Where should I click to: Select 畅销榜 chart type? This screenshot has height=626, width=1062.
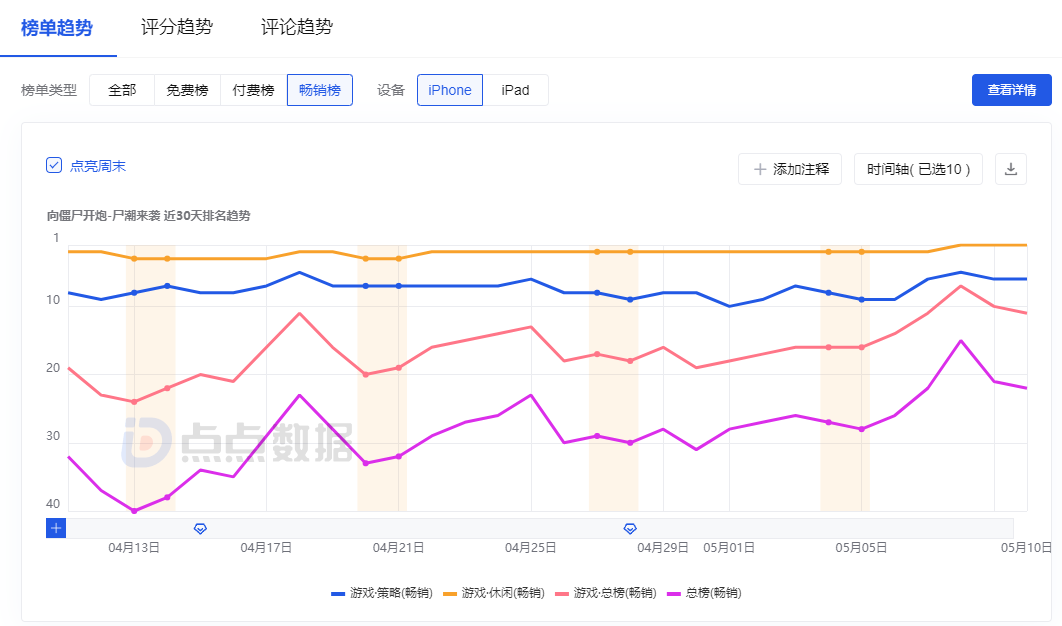(x=320, y=90)
